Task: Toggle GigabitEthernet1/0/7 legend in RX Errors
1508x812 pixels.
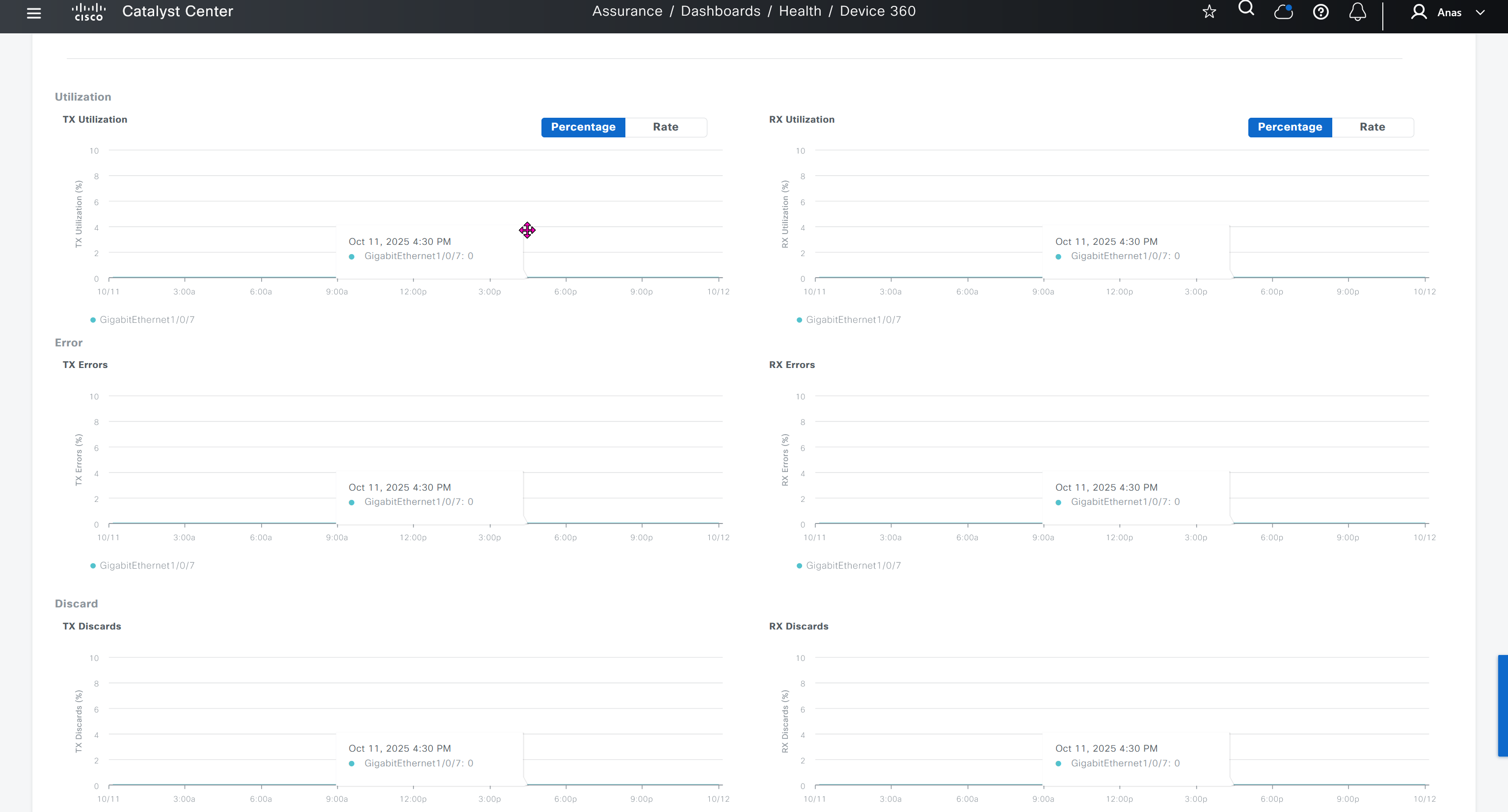Action: [x=853, y=565]
